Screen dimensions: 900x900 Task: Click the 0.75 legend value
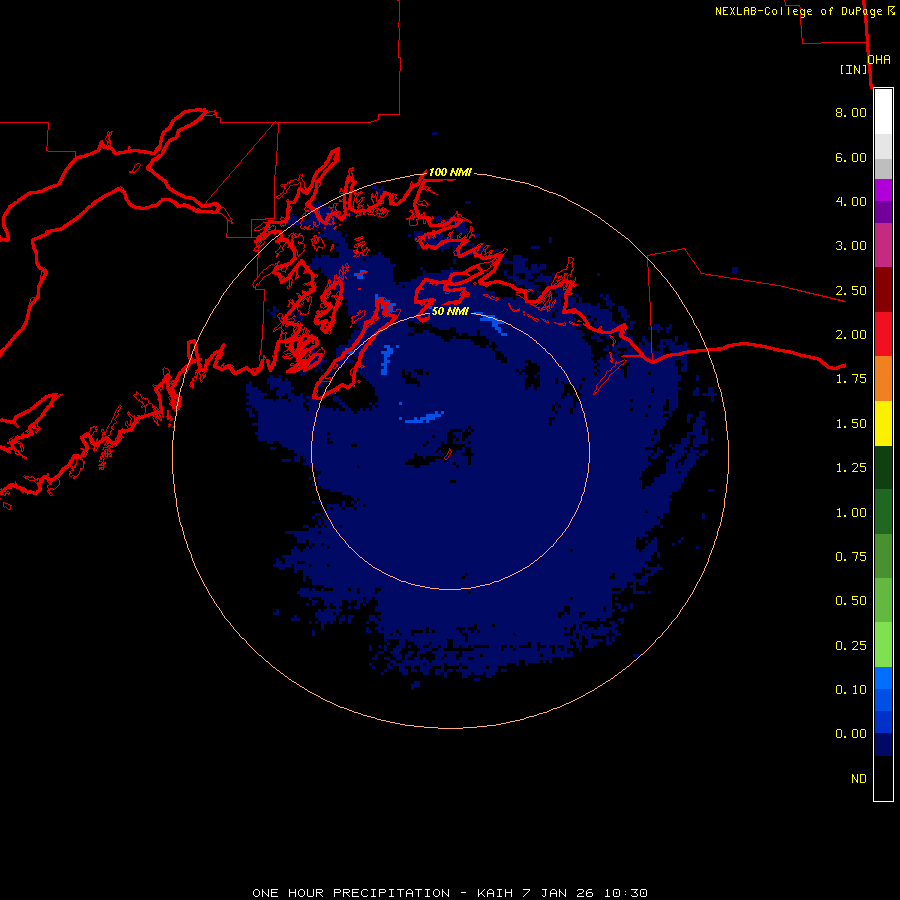851,557
